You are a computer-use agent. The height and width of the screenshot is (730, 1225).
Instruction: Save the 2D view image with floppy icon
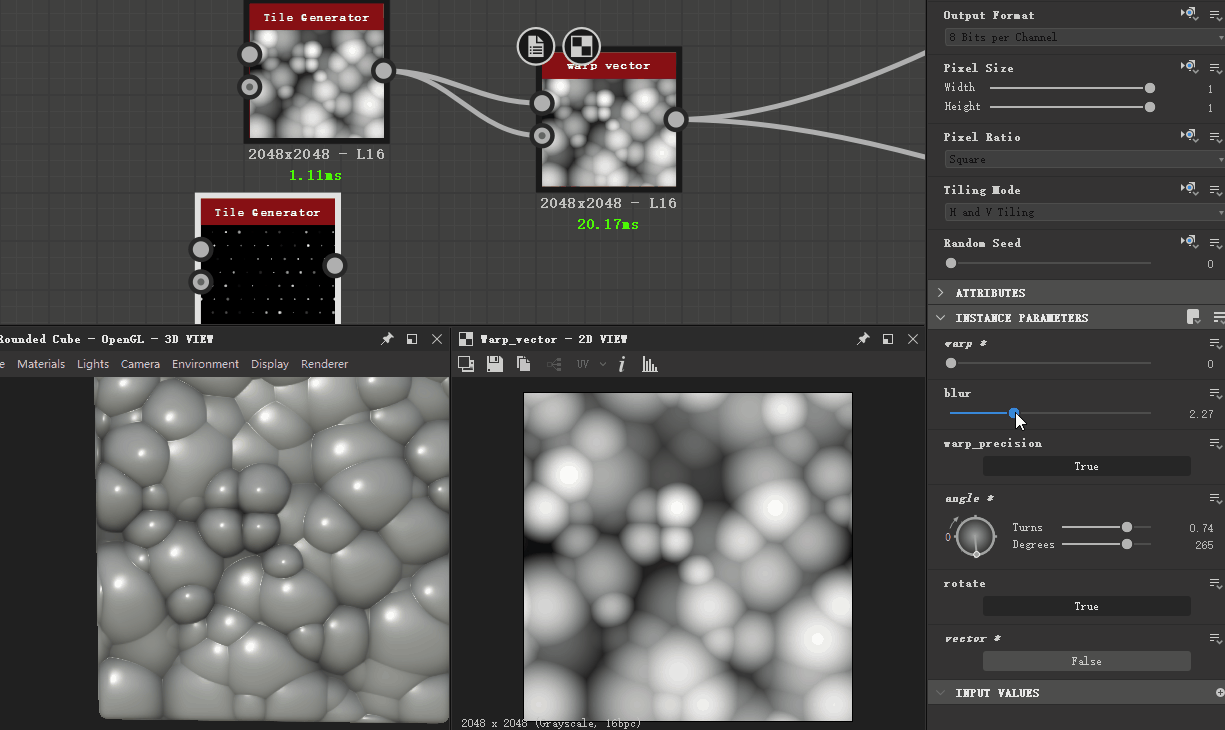(x=495, y=365)
